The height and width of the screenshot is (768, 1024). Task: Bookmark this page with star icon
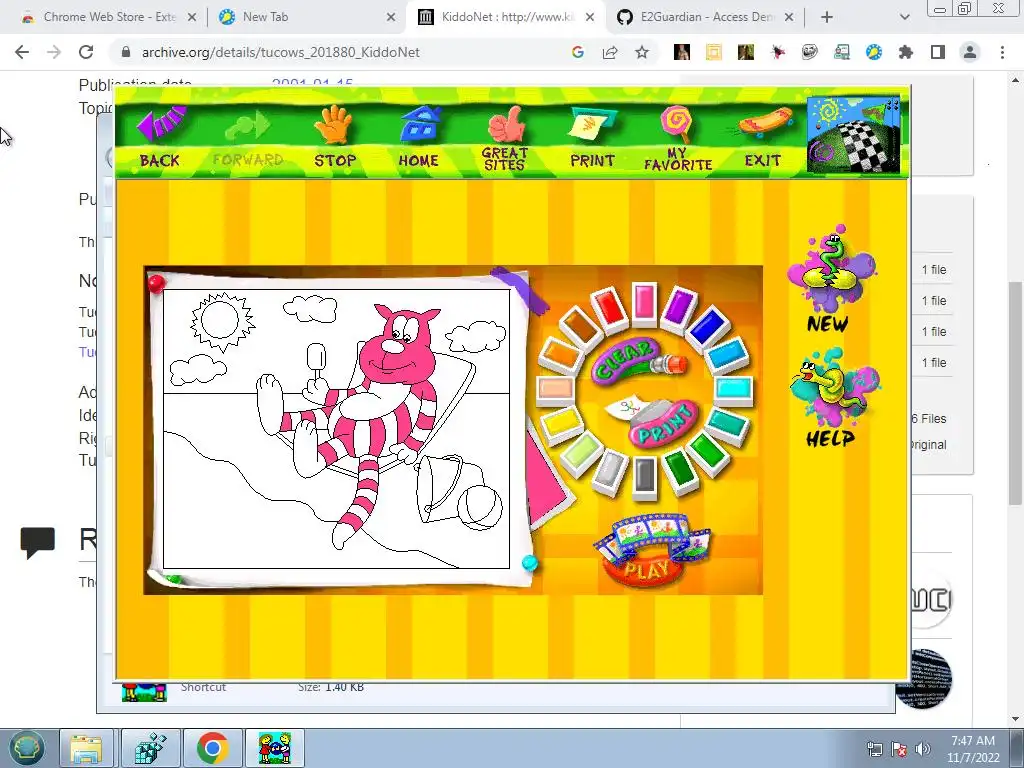[x=642, y=52]
